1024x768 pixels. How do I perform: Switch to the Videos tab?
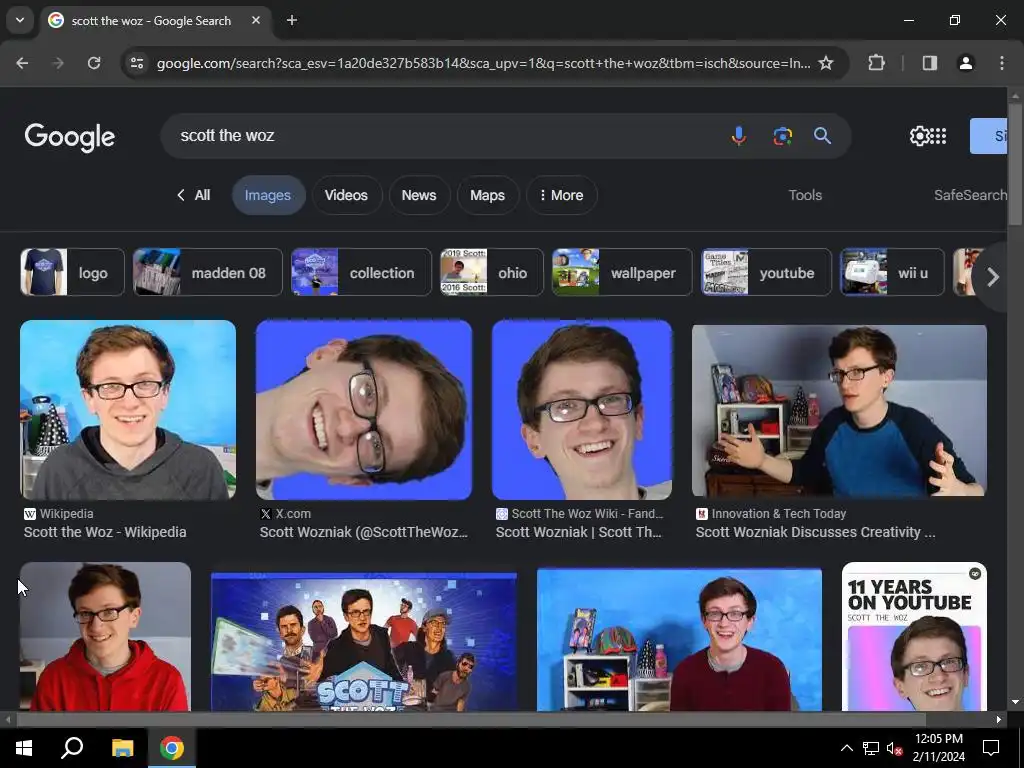(x=346, y=195)
